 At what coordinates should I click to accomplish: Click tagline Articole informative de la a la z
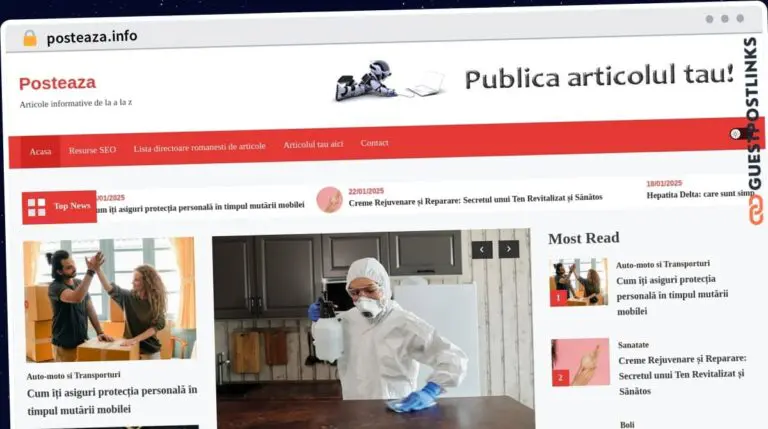coord(76,103)
